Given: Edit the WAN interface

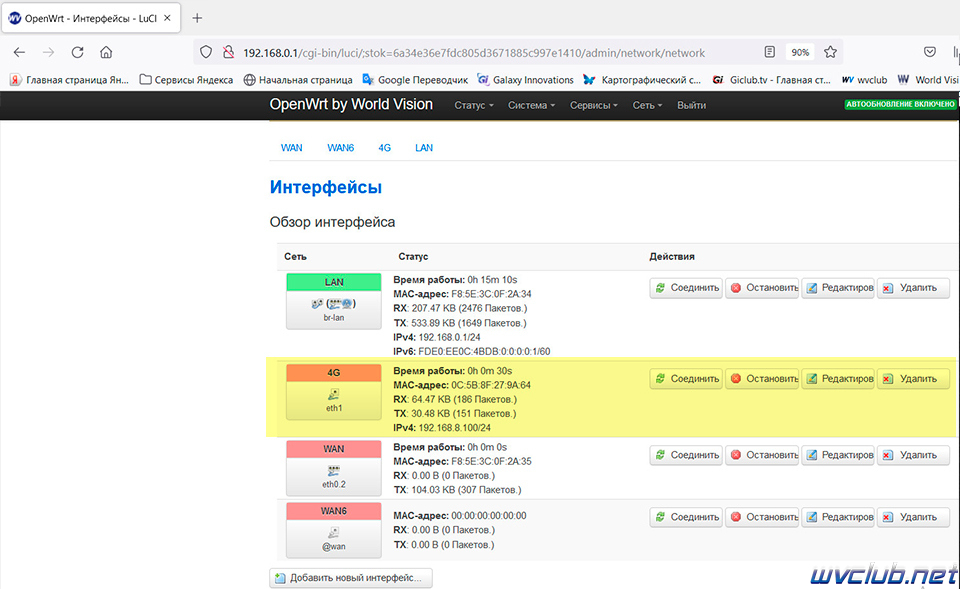Looking at the screenshot, I should point(838,455).
